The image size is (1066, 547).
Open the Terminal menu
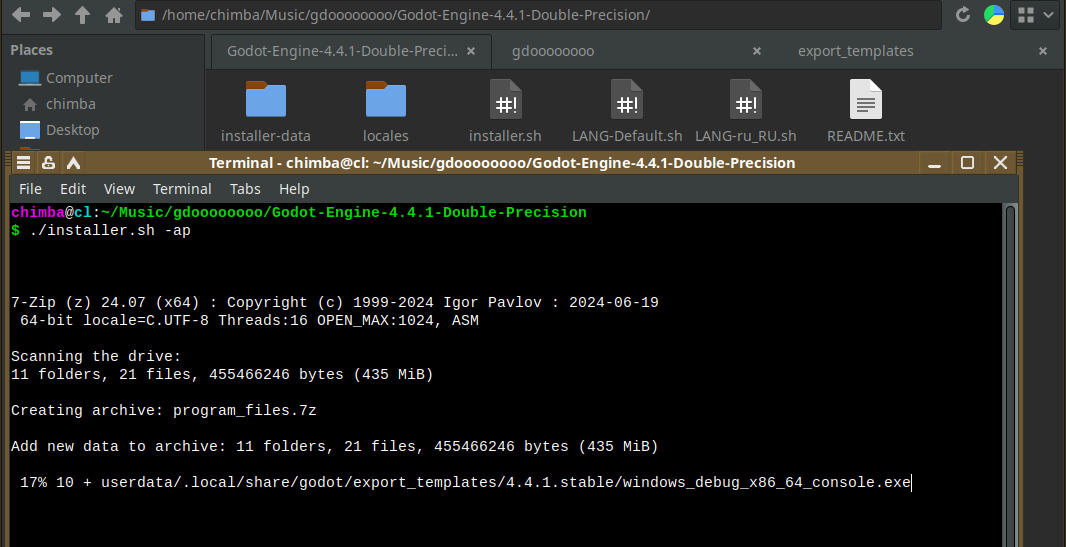pos(182,189)
